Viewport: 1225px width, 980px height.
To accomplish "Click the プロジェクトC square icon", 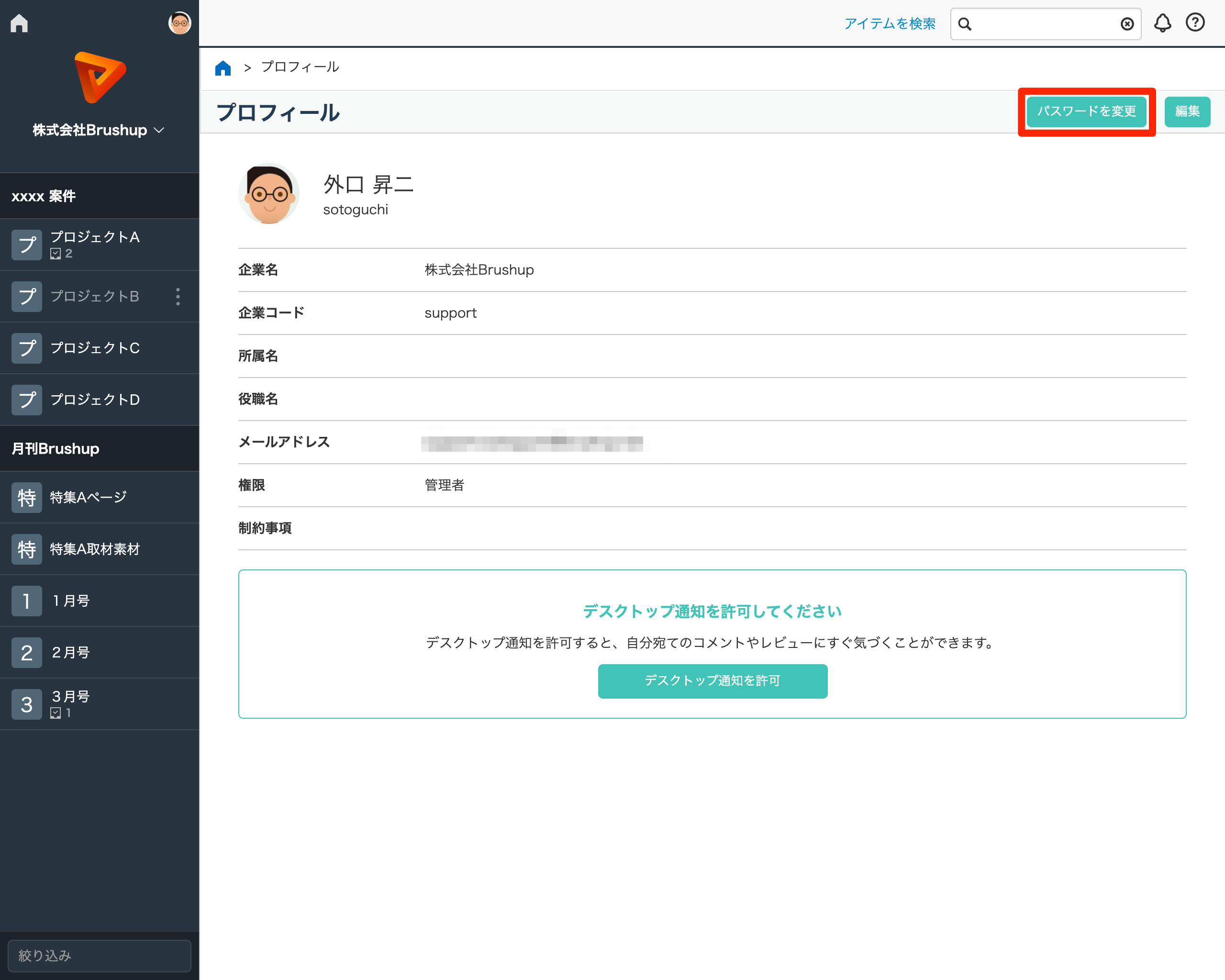I will click(27, 348).
